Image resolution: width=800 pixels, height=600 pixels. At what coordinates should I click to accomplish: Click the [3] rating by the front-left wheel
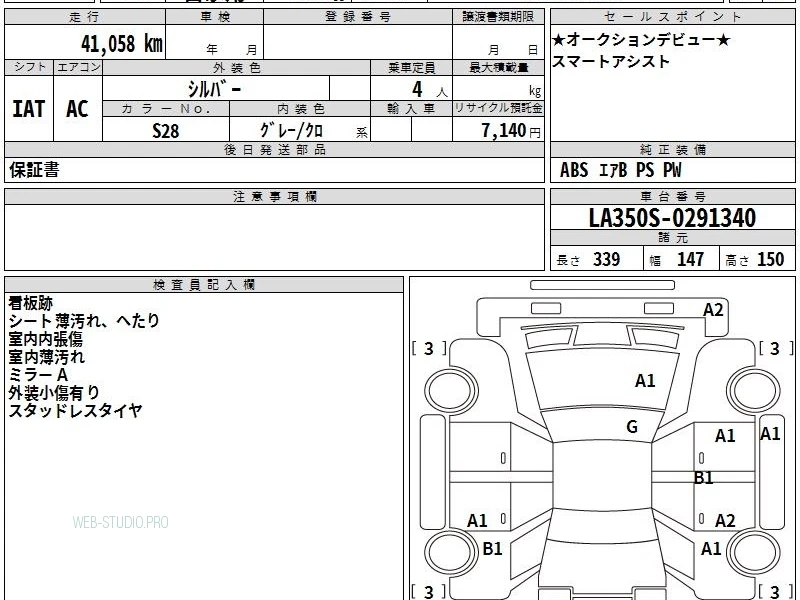click(x=429, y=348)
